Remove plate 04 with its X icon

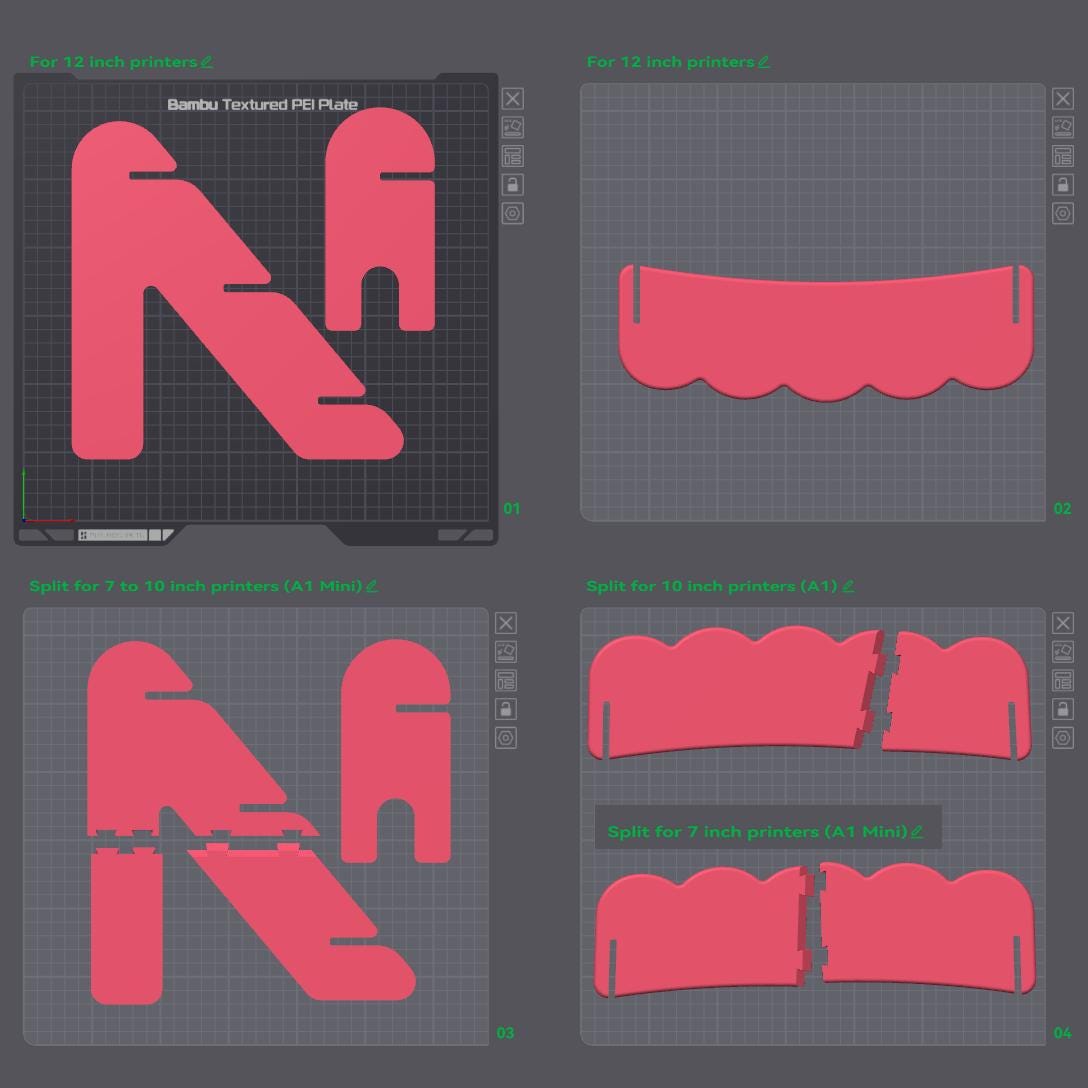(1062, 623)
